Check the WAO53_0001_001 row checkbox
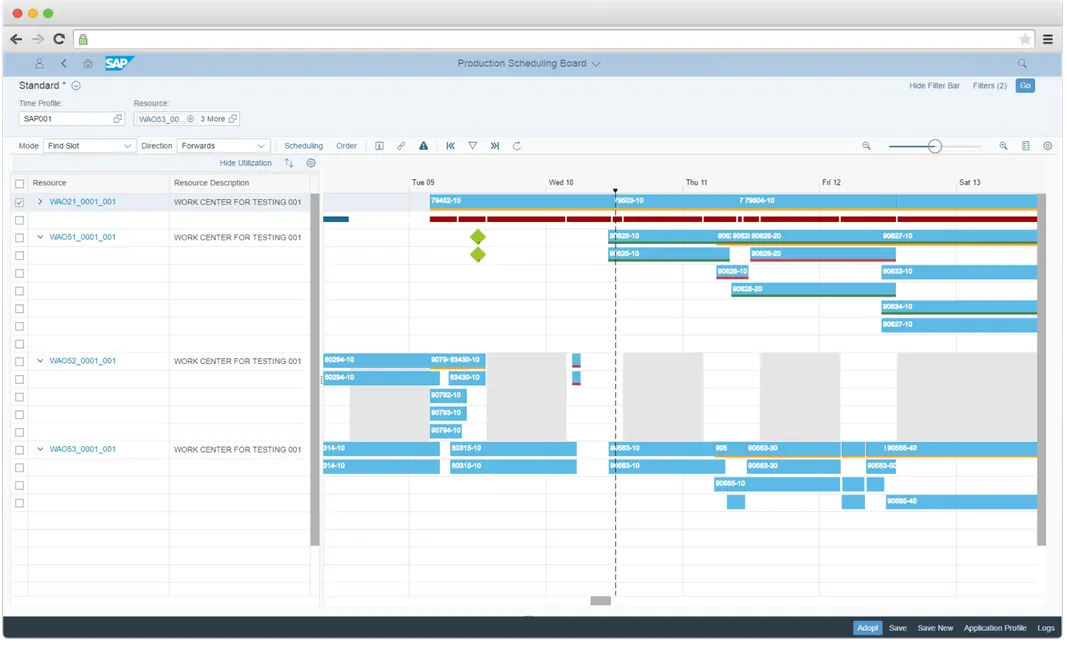The height and width of the screenshot is (646, 1067). click(x=20, y=451)
